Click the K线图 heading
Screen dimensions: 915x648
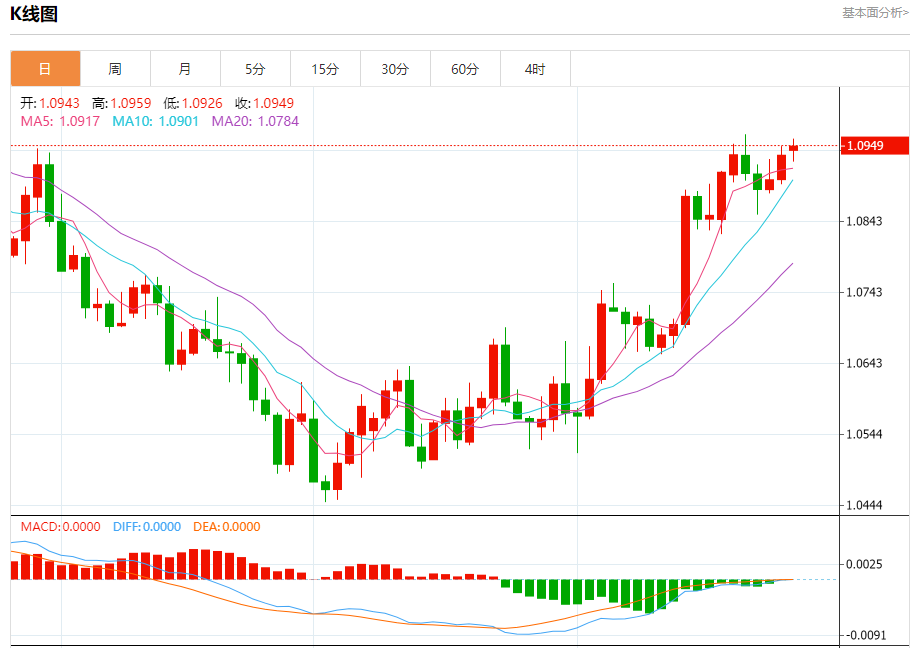click(34, 13)
